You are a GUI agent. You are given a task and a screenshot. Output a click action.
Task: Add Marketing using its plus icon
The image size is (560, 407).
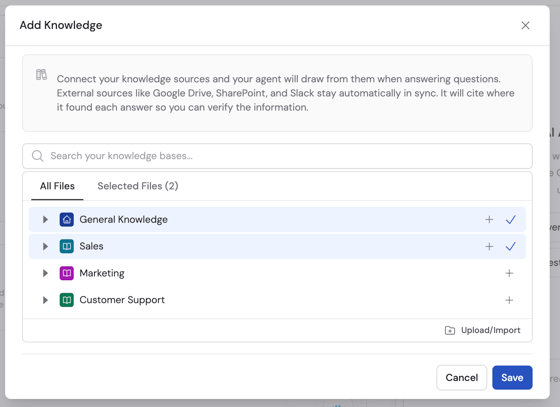tap(509, 273)
